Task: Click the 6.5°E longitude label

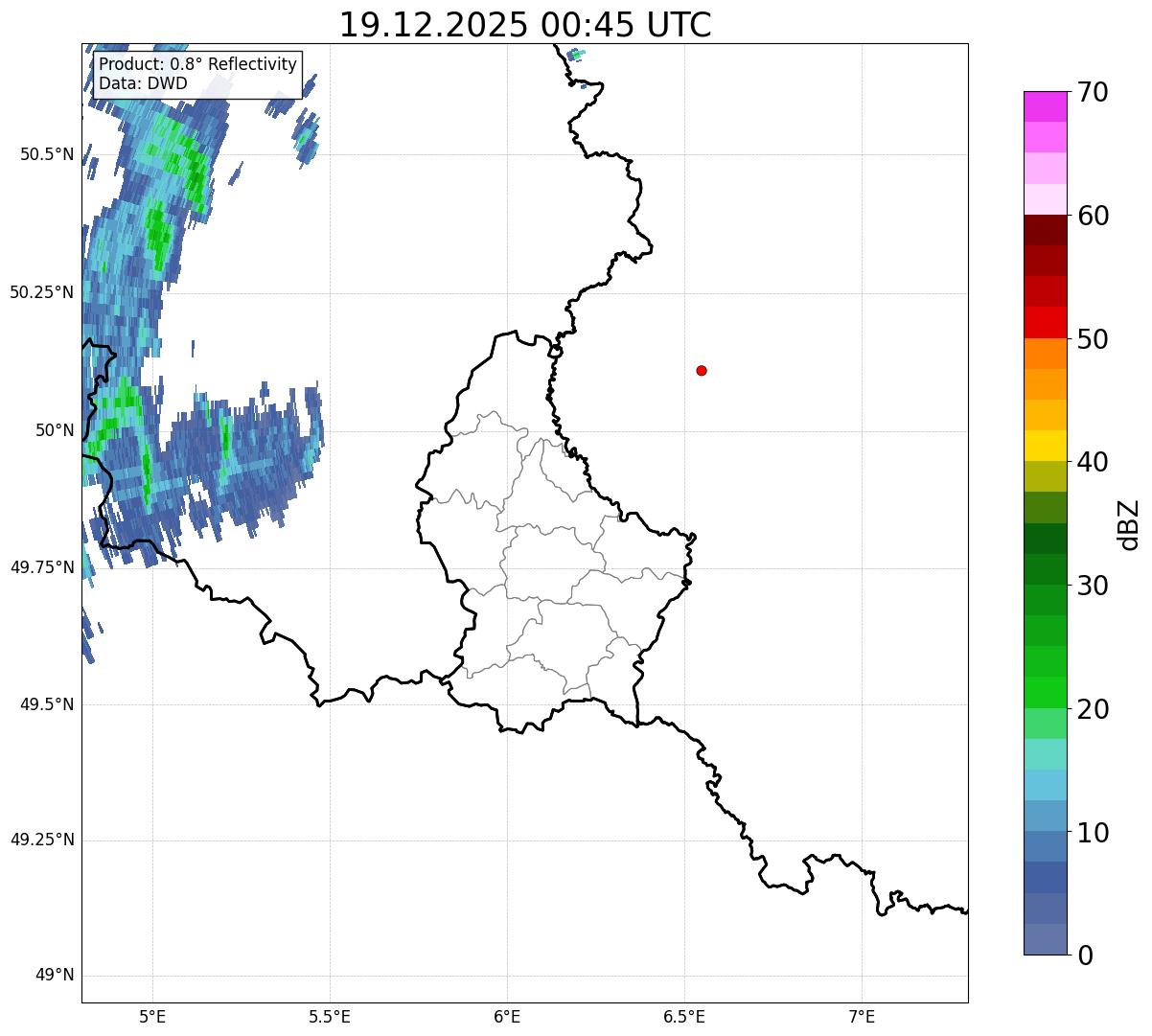Action: (x=684, y=1017)
